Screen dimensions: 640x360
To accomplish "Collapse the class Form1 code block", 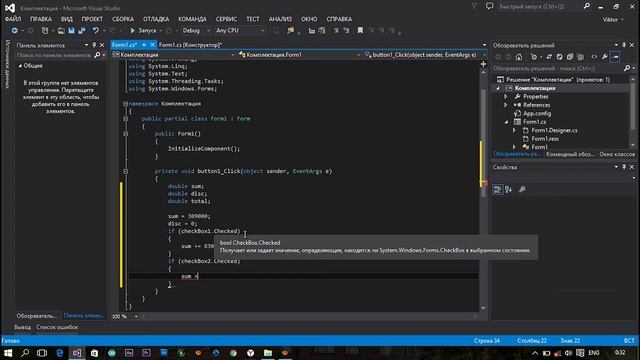I will coord(126,119).
